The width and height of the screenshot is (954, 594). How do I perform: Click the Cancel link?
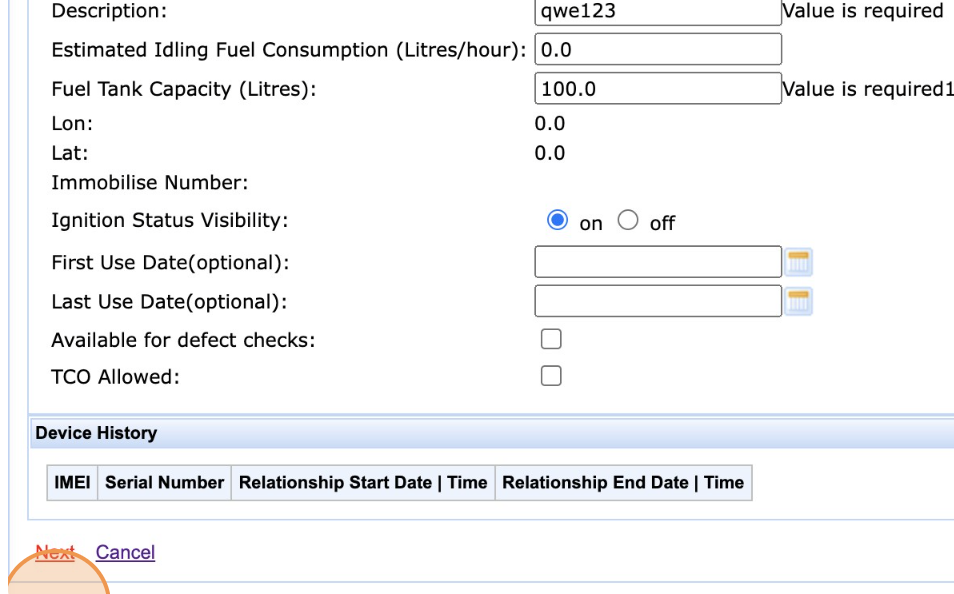click(x=125, y=552)
